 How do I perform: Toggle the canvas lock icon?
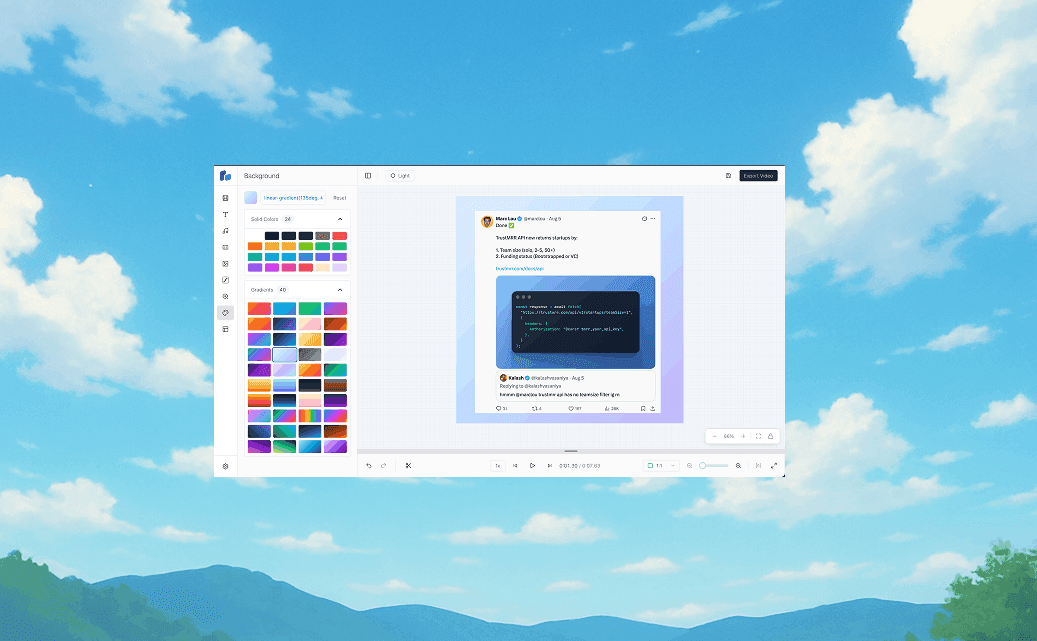click(770, 437)
